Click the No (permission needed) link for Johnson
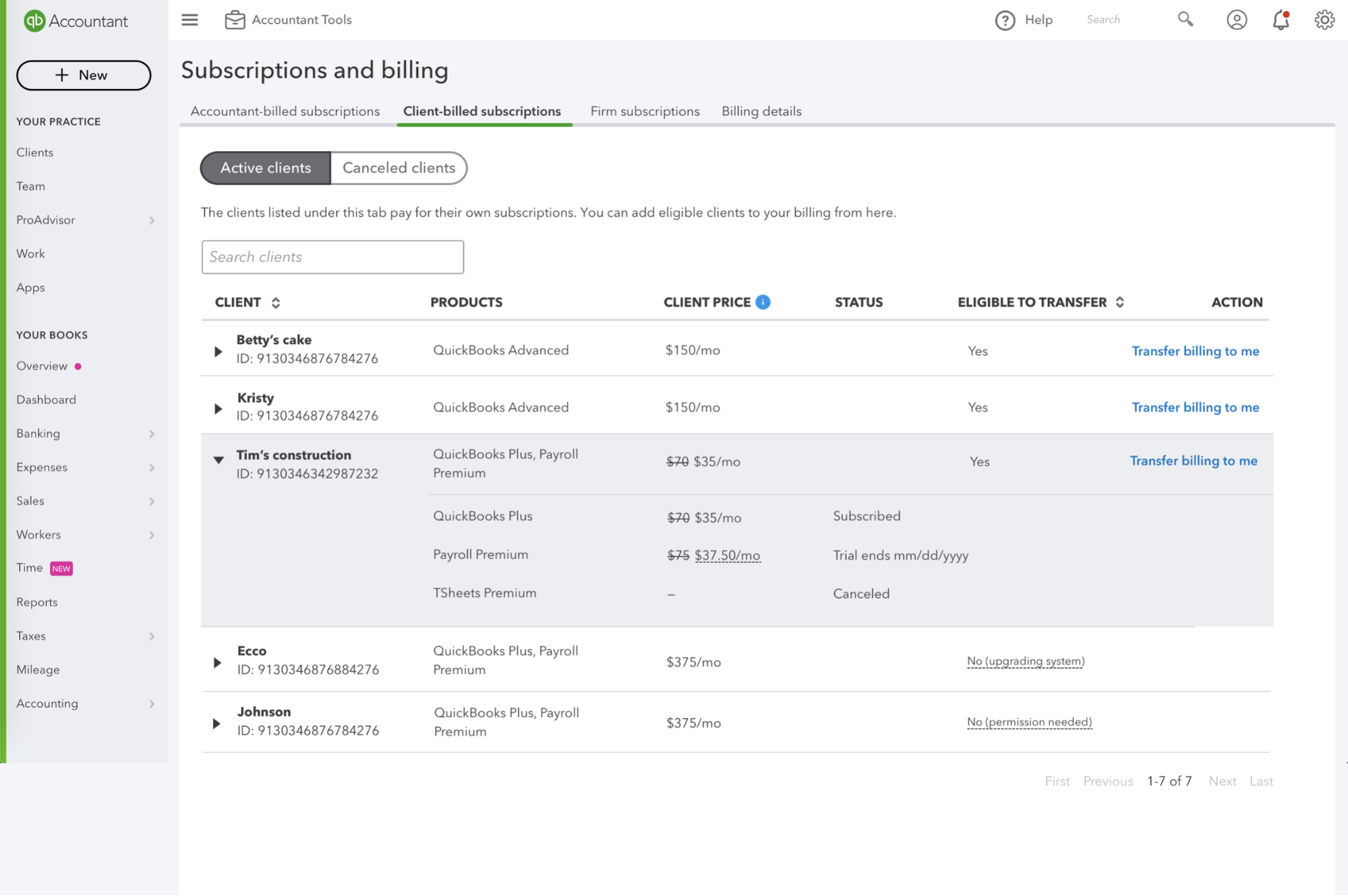 1029,722
